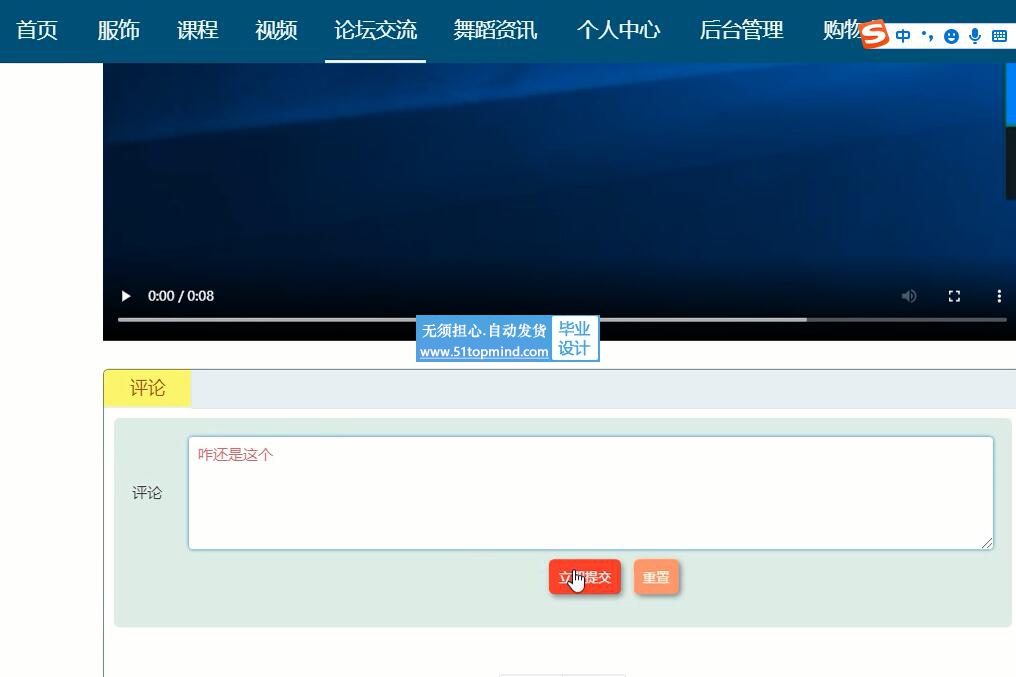Screen dimensions: 1016x677
Task: Enter fullscreen mode on video
Action: click(x=954, y=296)
